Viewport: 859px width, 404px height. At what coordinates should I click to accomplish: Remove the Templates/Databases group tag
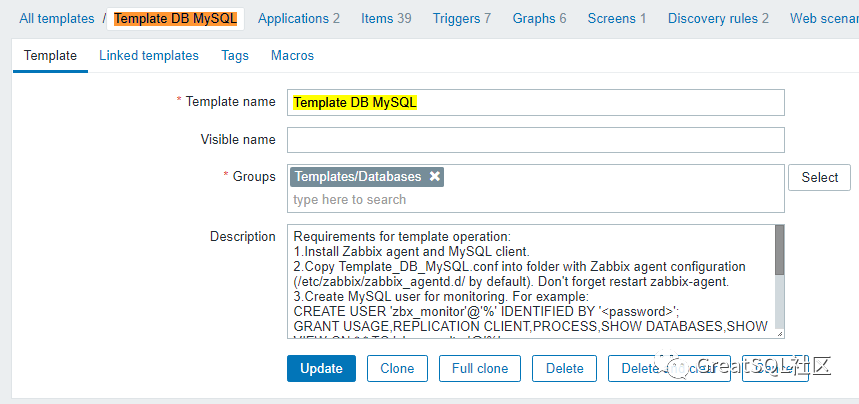tap(435, 177)
